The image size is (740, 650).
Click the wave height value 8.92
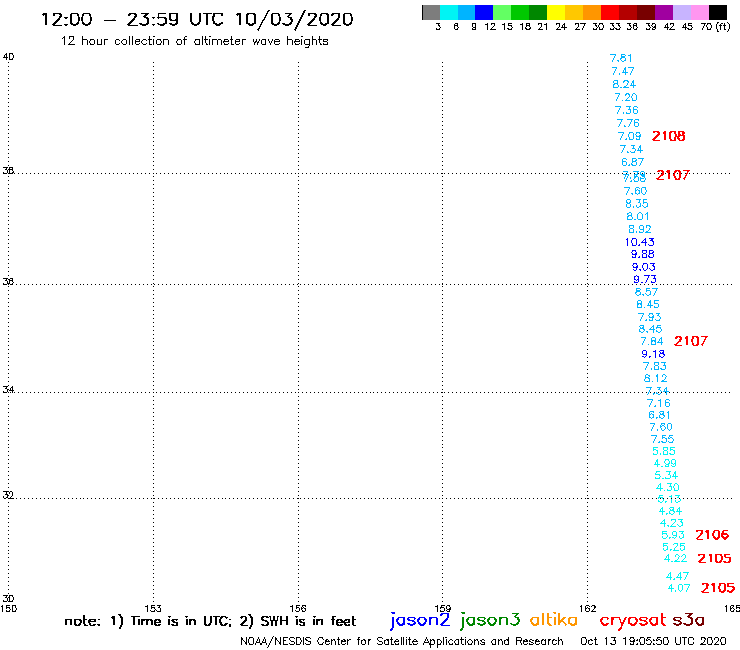pyautogui.click(x=639, y=229)
